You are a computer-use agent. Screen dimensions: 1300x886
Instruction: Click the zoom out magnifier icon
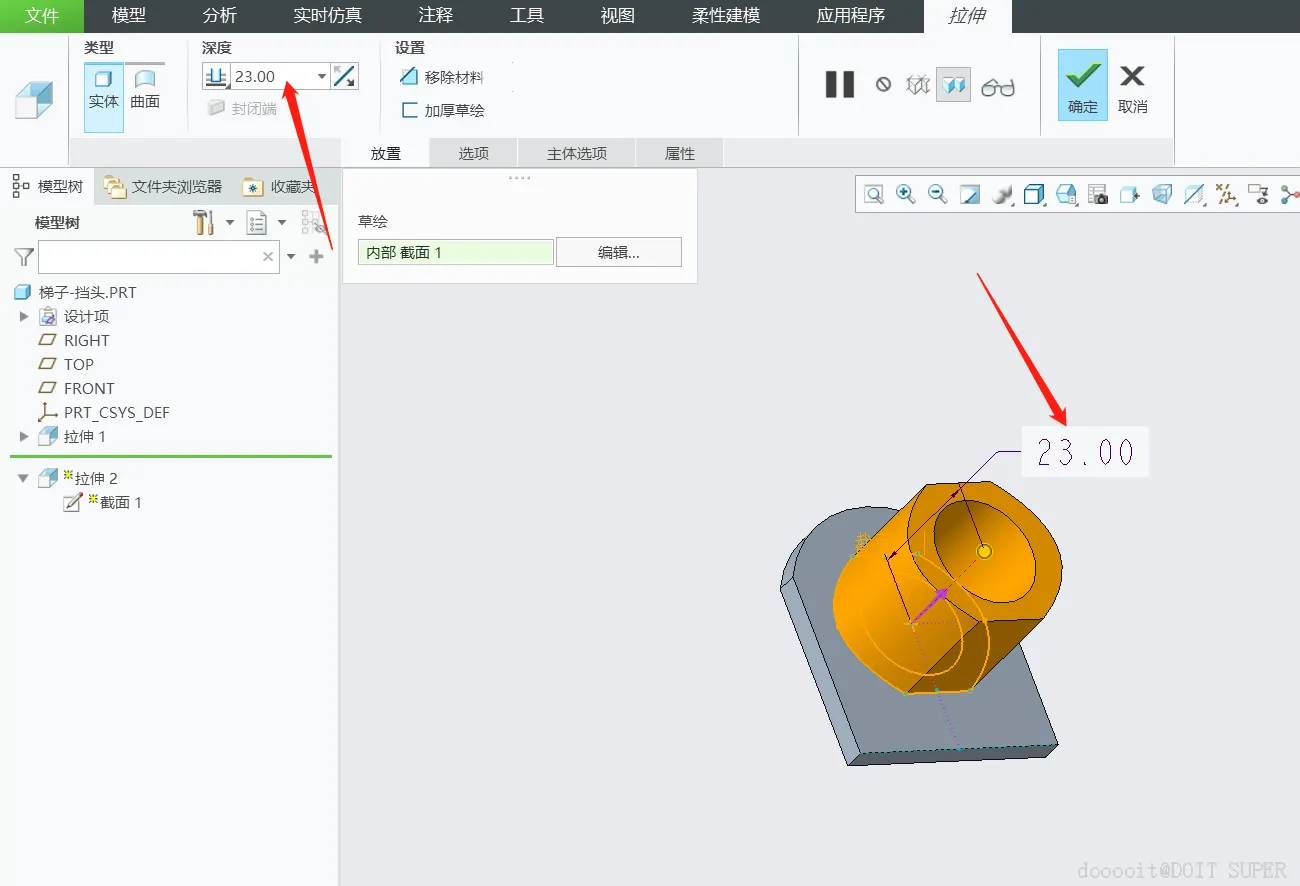click(938, 195)
